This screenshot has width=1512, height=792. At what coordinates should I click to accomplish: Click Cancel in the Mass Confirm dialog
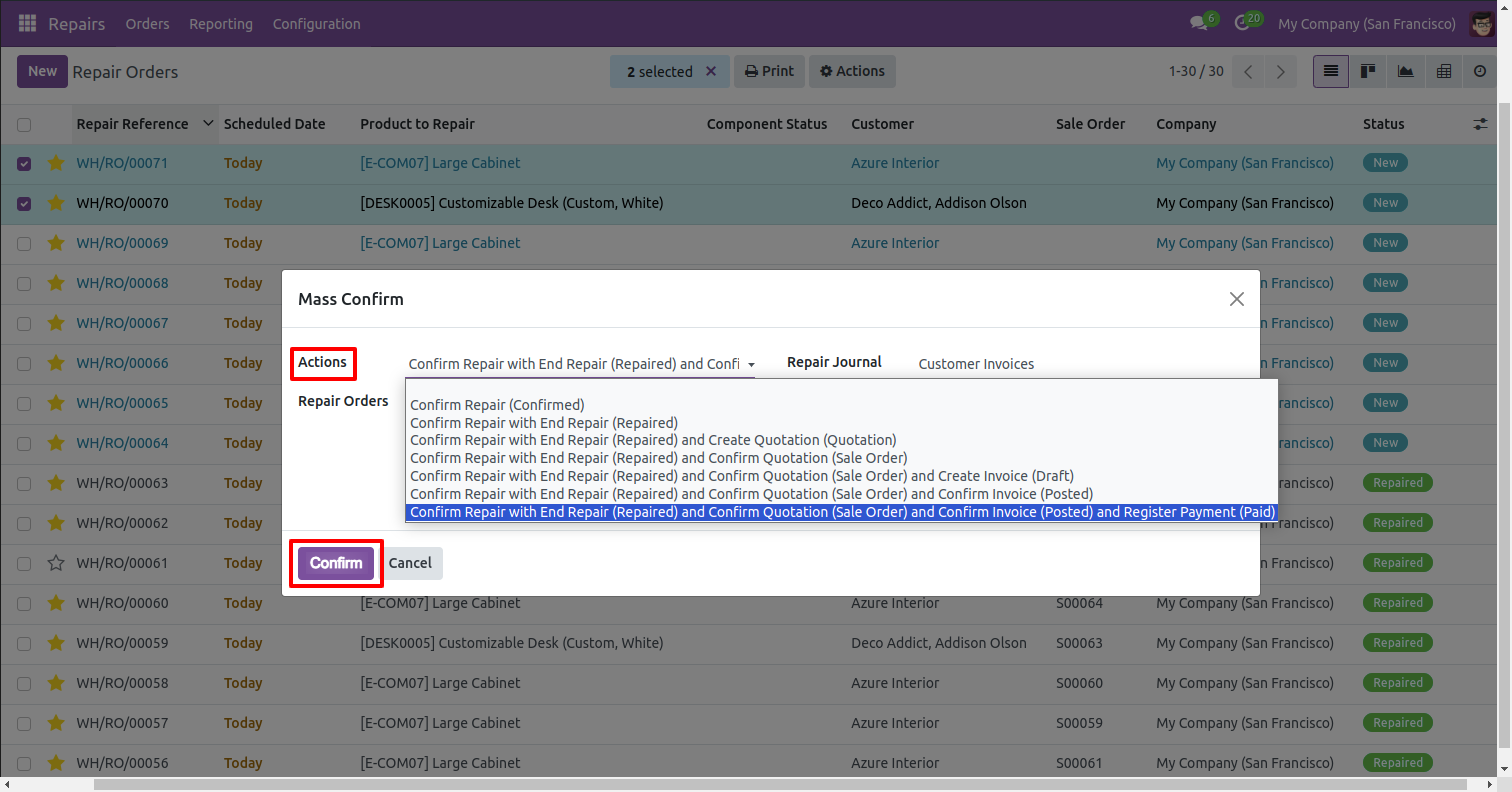tap(410, 563)
